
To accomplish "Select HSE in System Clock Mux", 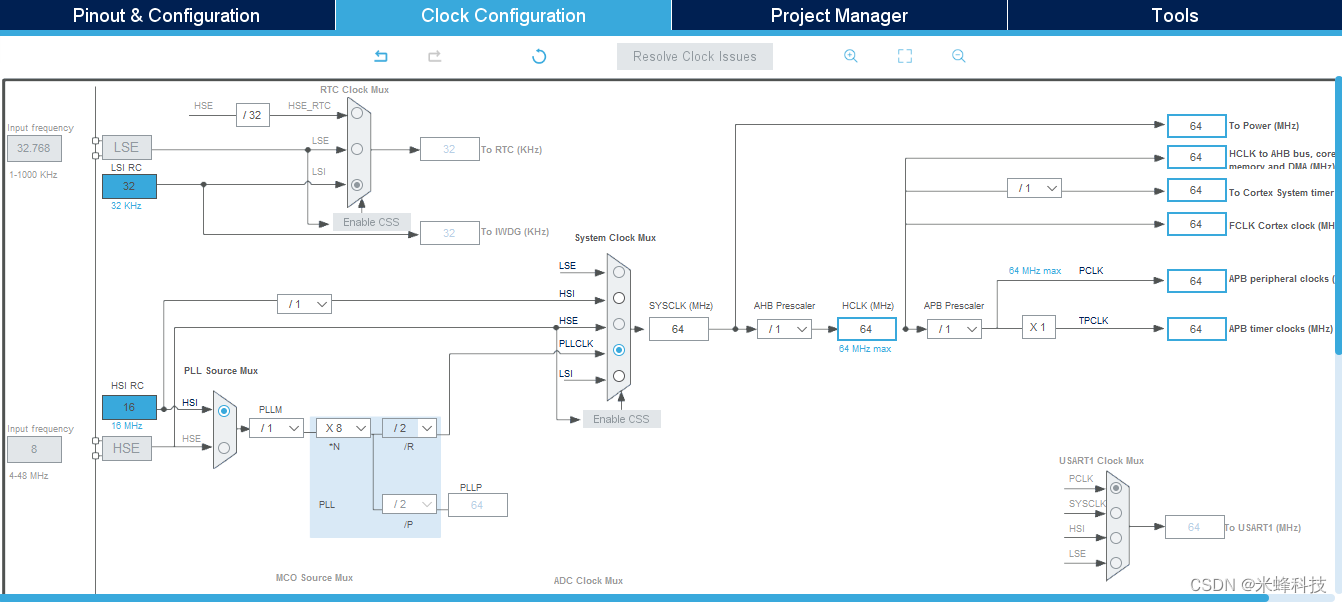I will pyautogui.click(x=619, y=324).
